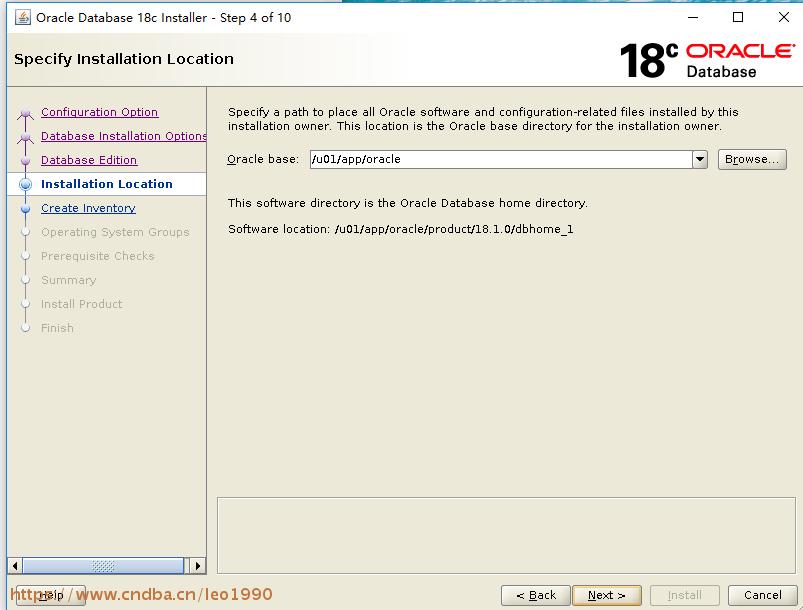
Task: Open the Oracle base dropdown arrow
Action: pyautogui.click(x=700, y=159)
